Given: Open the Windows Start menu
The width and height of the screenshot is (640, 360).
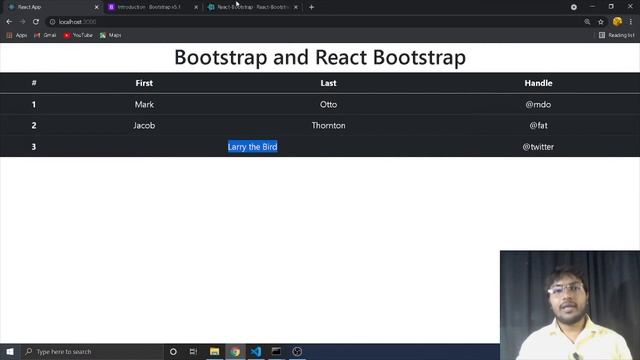Looking at the screenshot, I should tap(10, 351).
